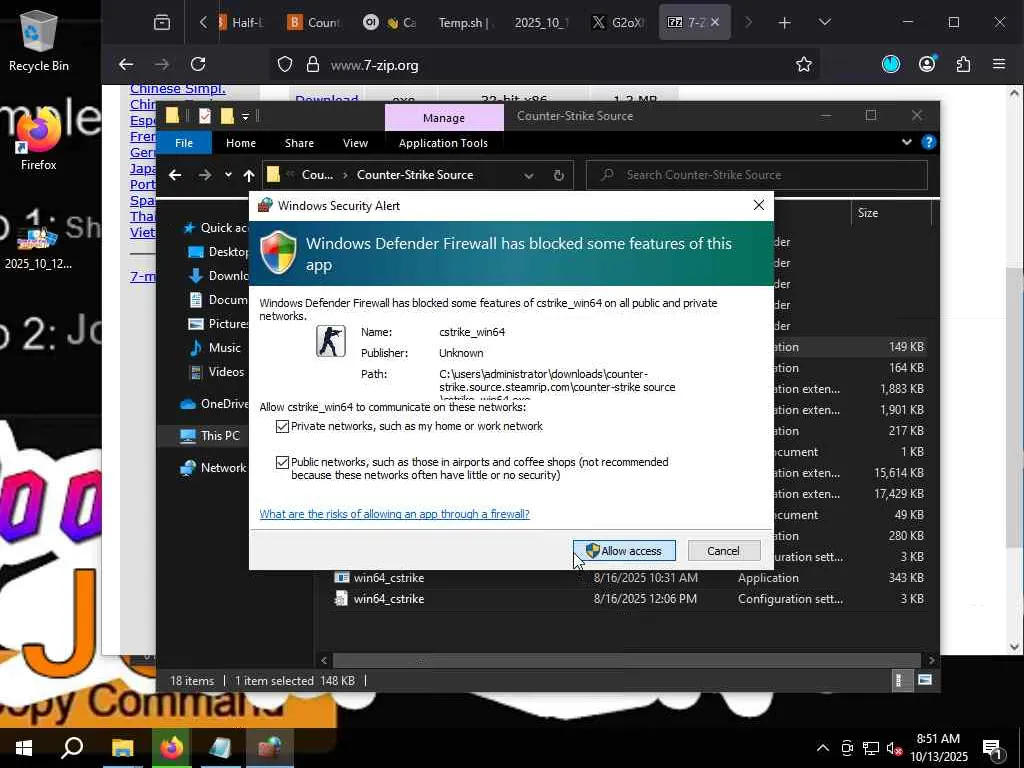The width and height of the screenshot is (1024, 768).
Task: Open Recycle Bin on the desktop
Action: [x=39, y=40]
